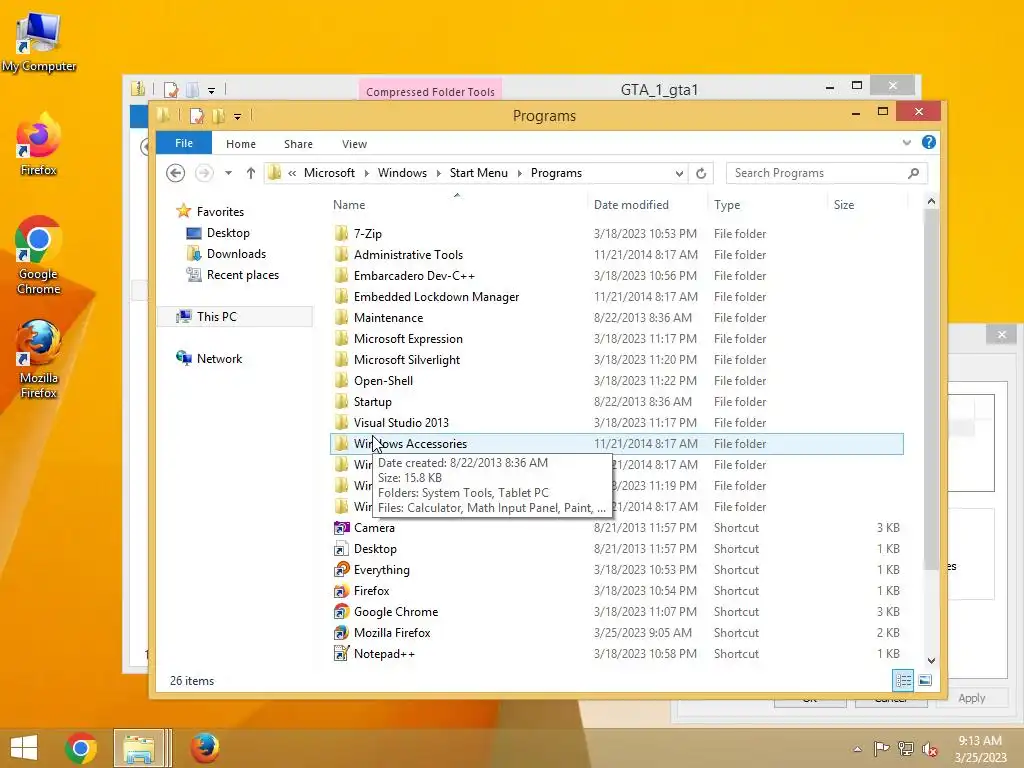Open the View ribbon tab
Viewport: 1024px width, 768px height.
355,144
